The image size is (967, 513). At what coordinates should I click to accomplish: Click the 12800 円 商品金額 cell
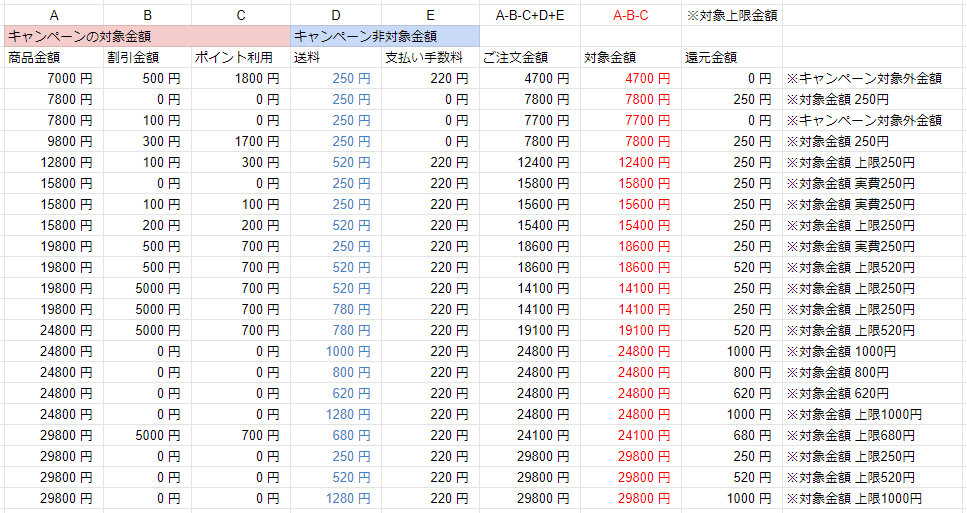coord(54,162)
